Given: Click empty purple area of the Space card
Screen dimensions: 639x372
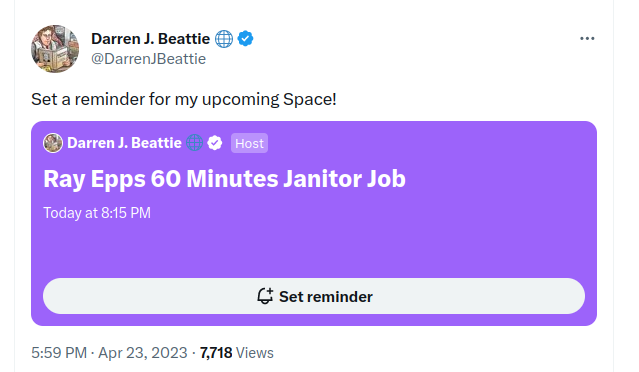Looking at the screenshot, I should [314, 249].
